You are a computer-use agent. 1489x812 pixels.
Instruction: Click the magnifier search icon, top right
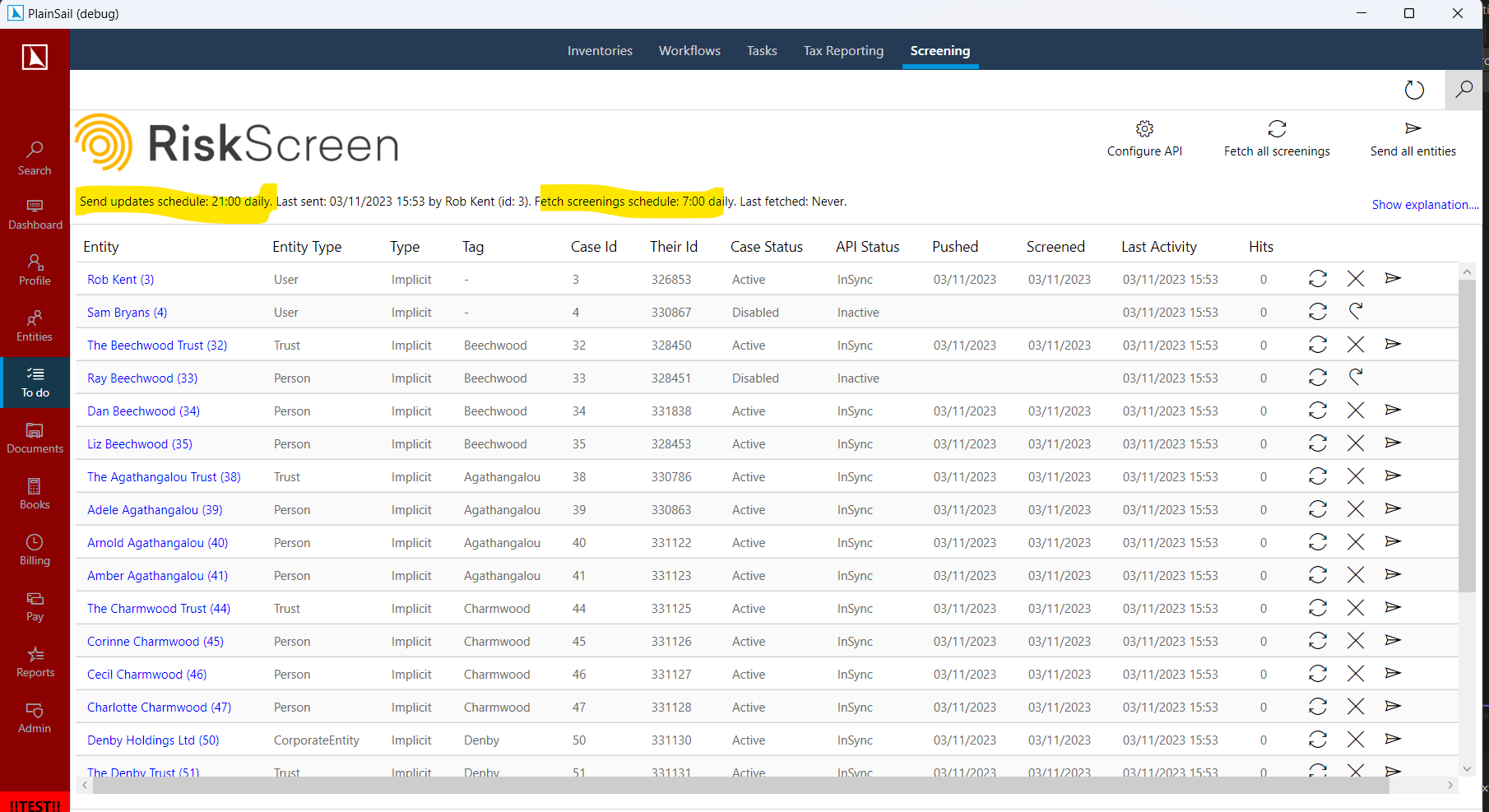(x=1463, y=90)
